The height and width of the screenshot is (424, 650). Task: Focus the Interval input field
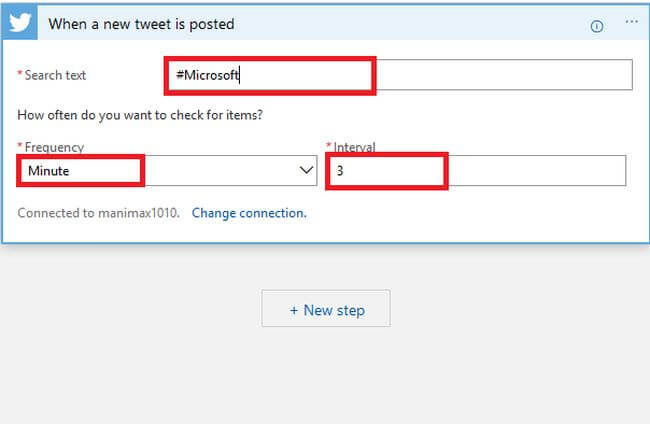coord(477,171)
